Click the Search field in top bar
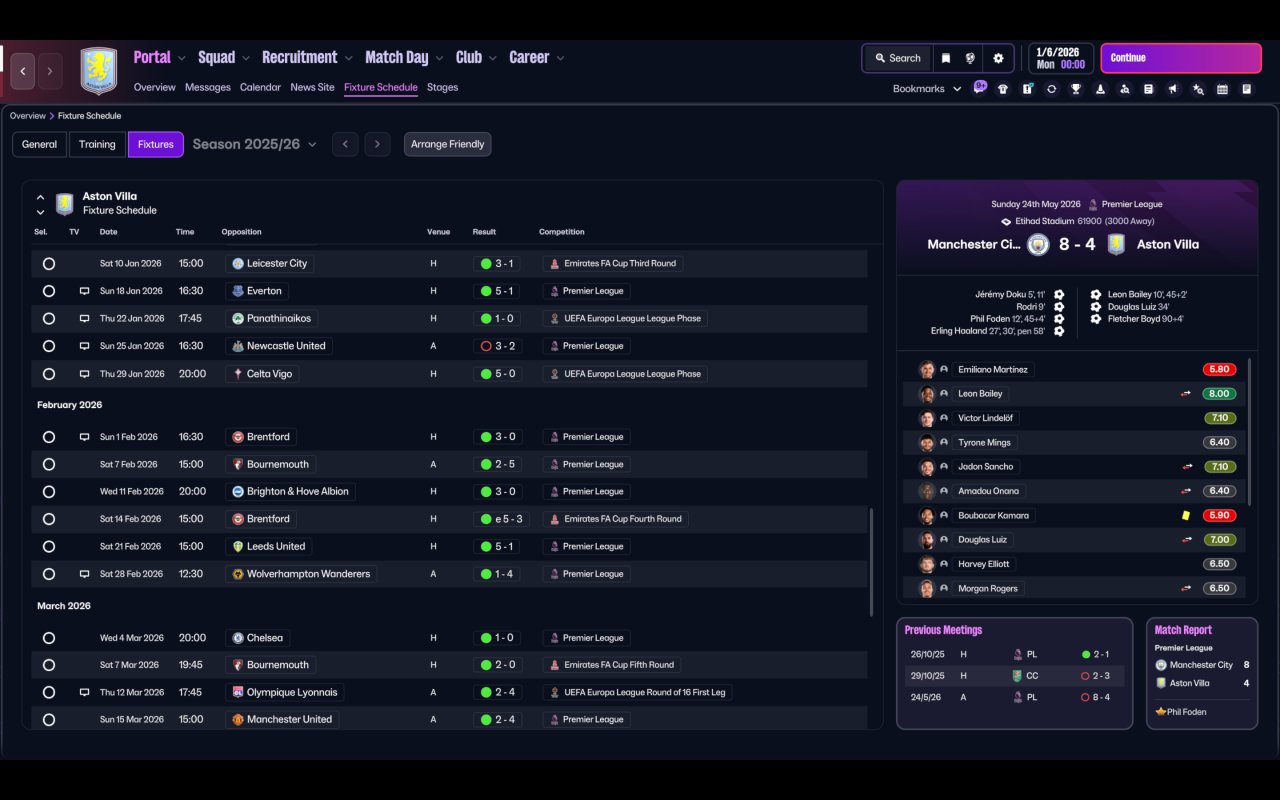 [897, 58]
